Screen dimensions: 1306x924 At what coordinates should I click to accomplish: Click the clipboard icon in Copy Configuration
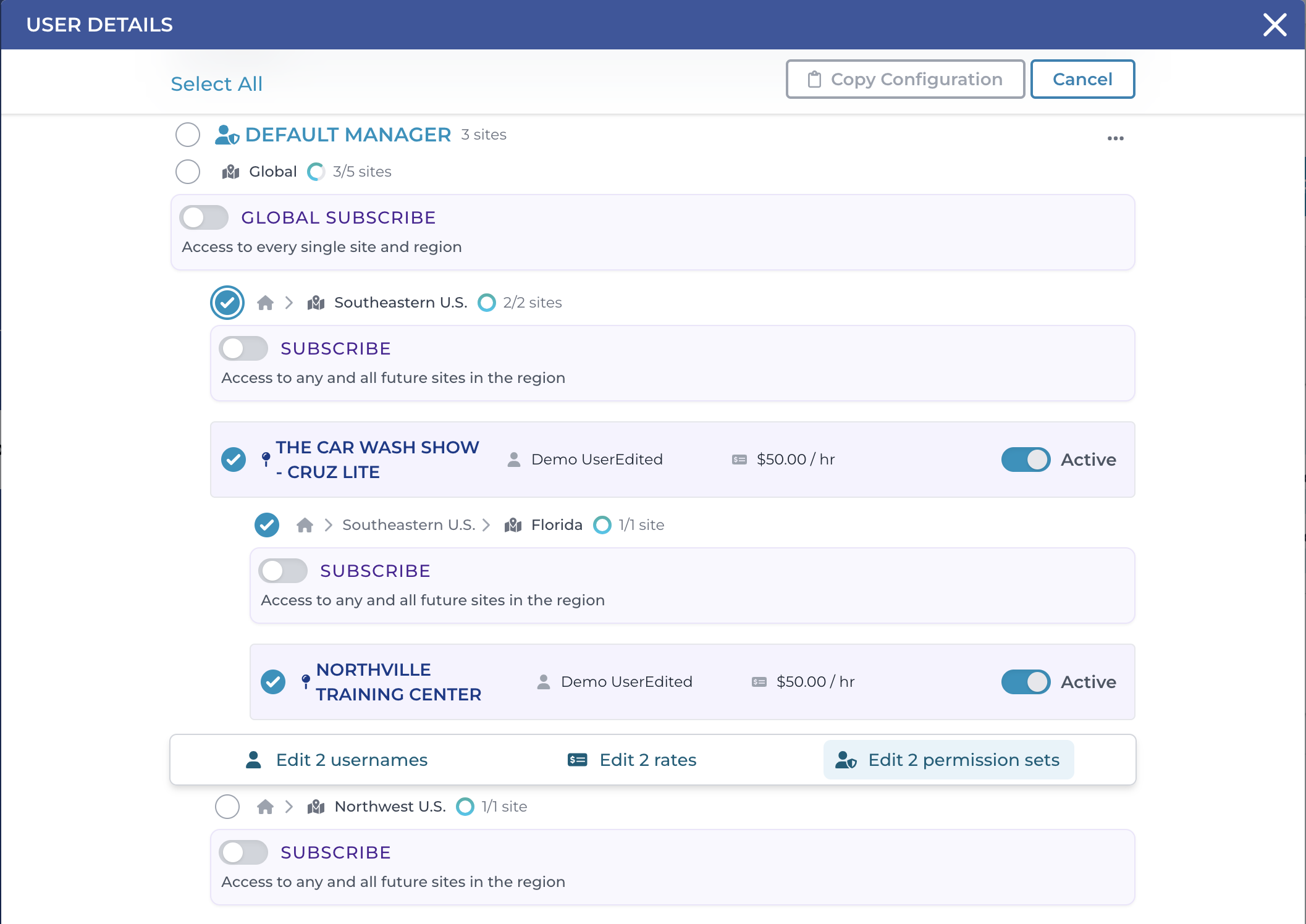[x=814, y=79]
